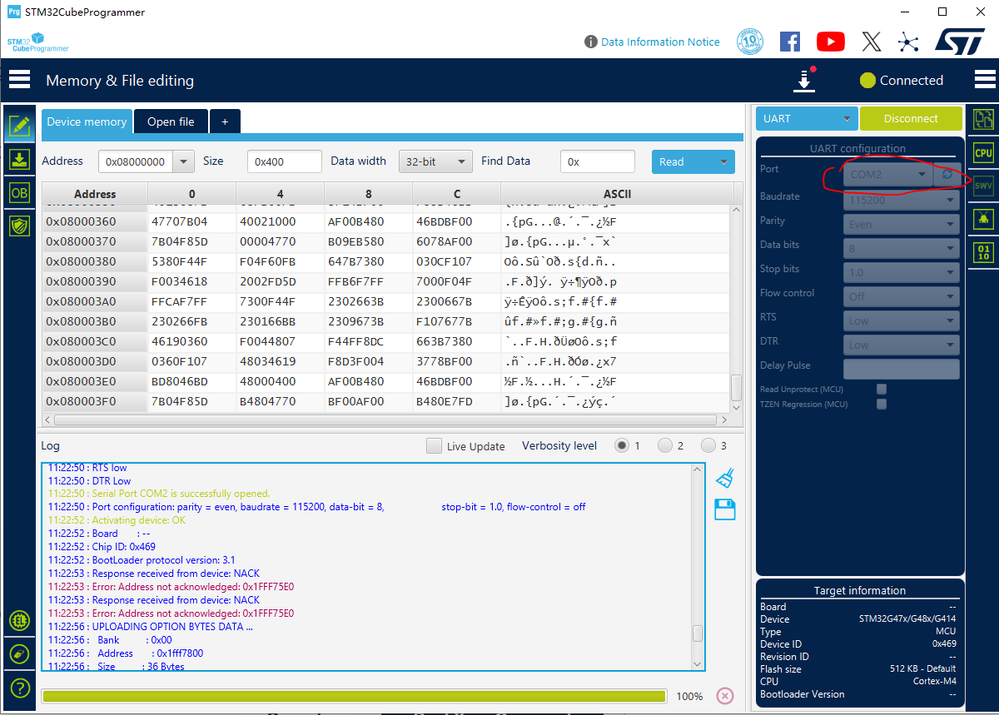
Task: Open the RTS Low dropdown
Action: coord(901,321)
